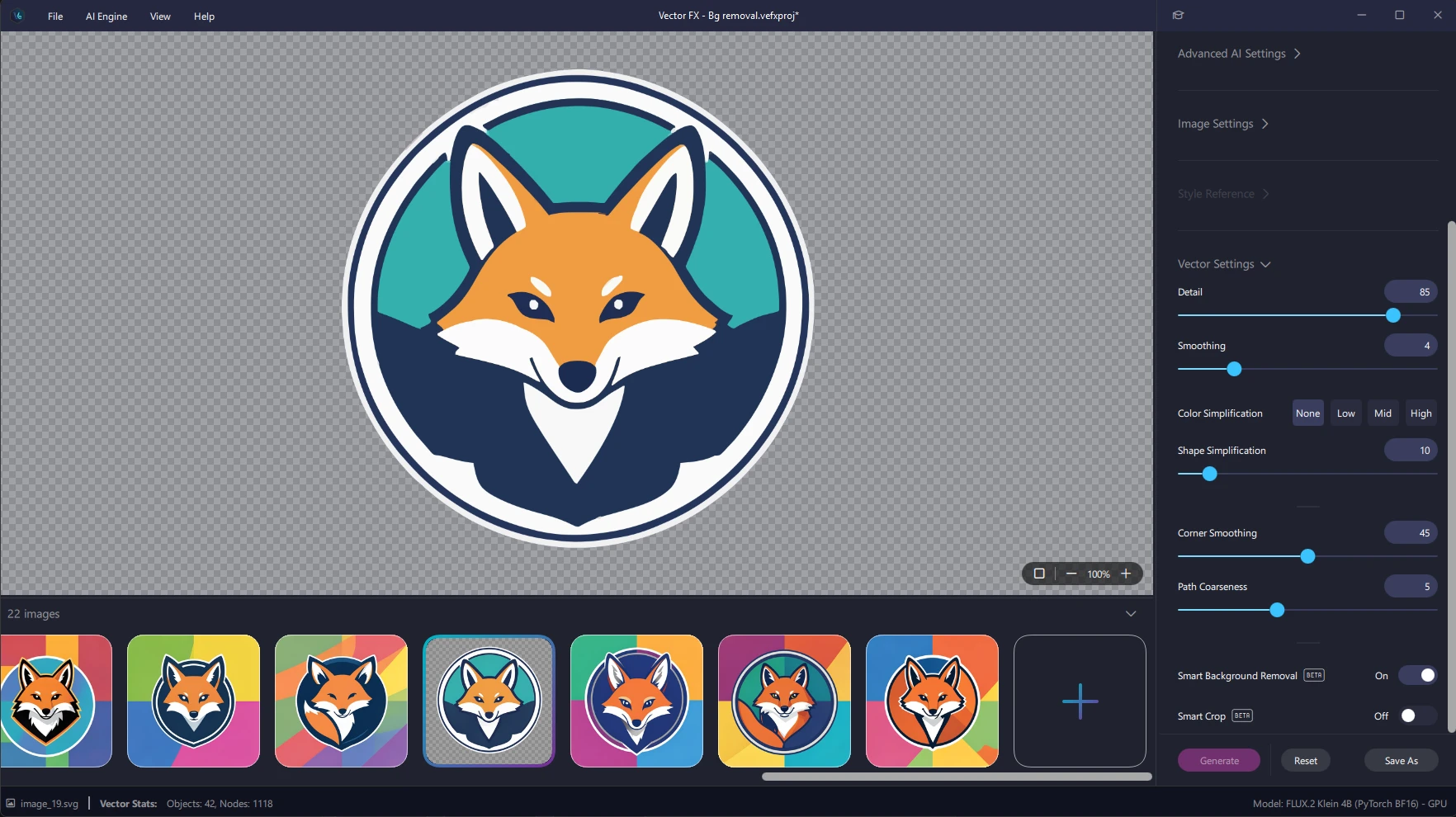Click the gallery horizontal scrollbar
Viewport: 1456px width, 817px height.
click(957, 777)
